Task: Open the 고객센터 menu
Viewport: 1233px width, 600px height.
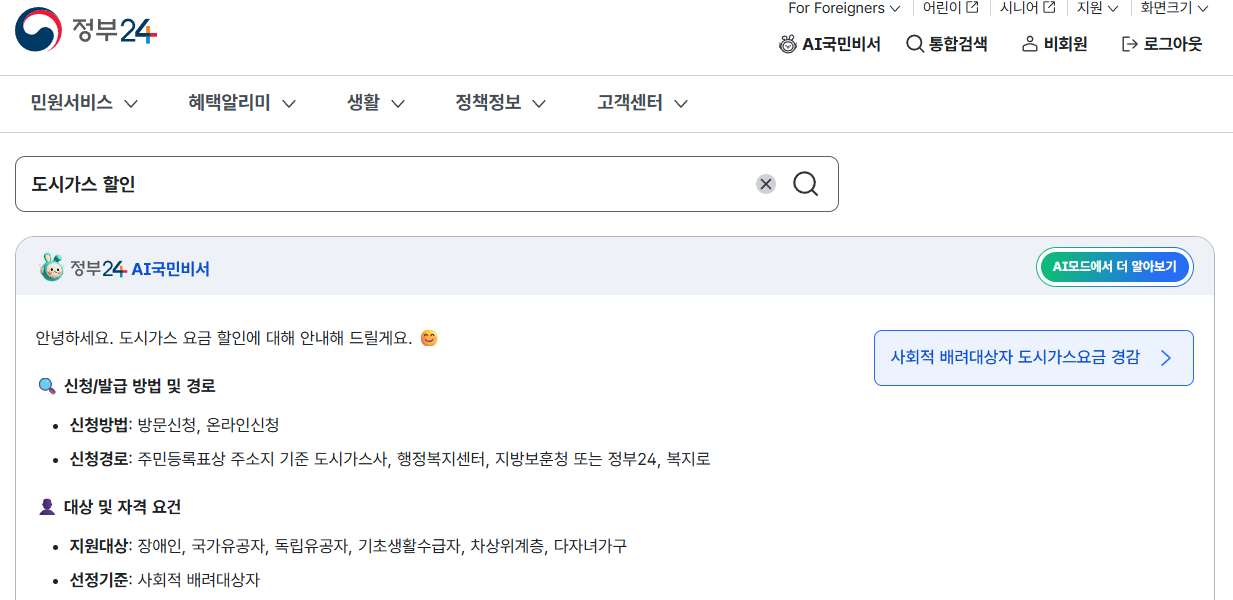Action: [x=643, y=103]
